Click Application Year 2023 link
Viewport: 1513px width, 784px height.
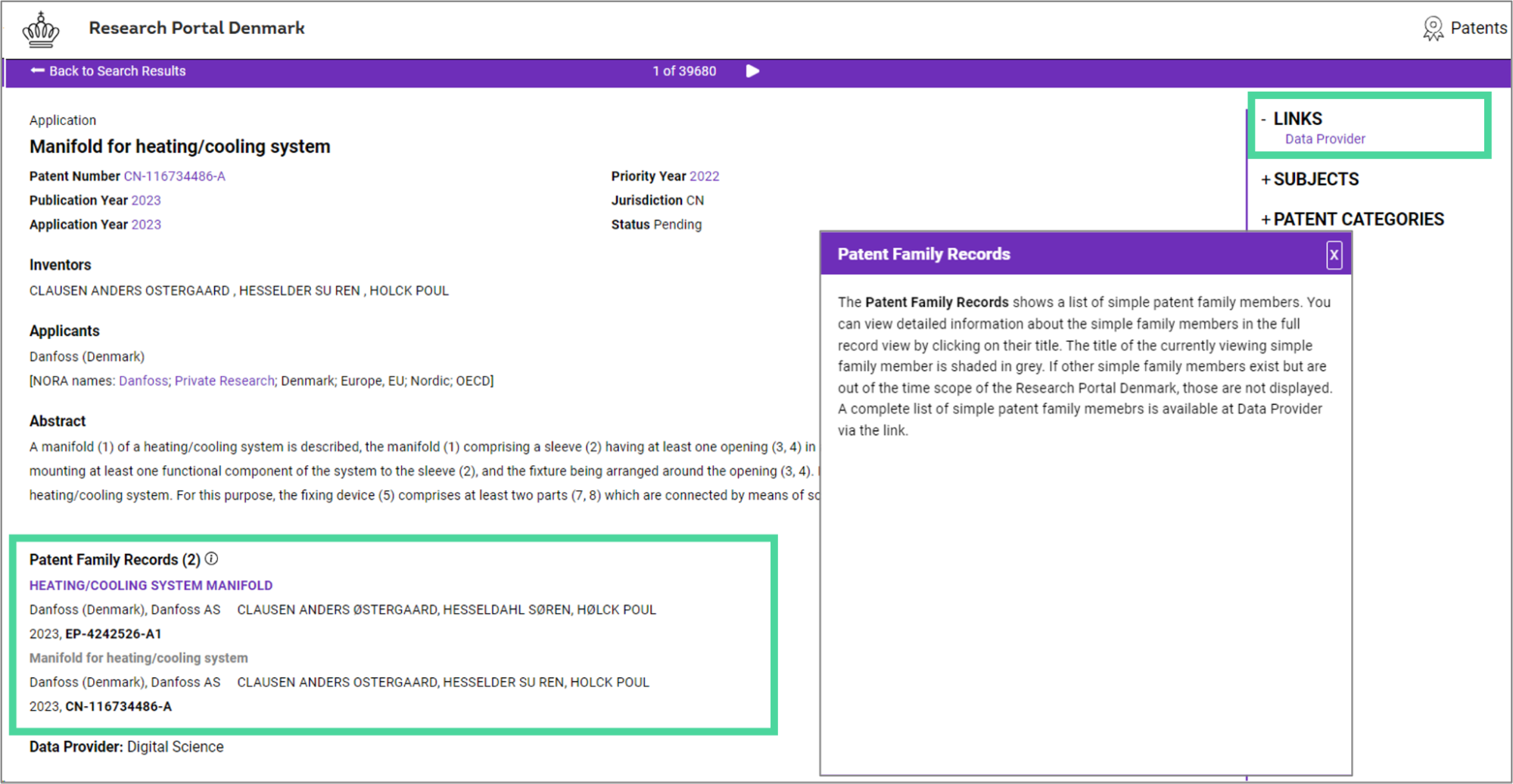pos(146,225)
